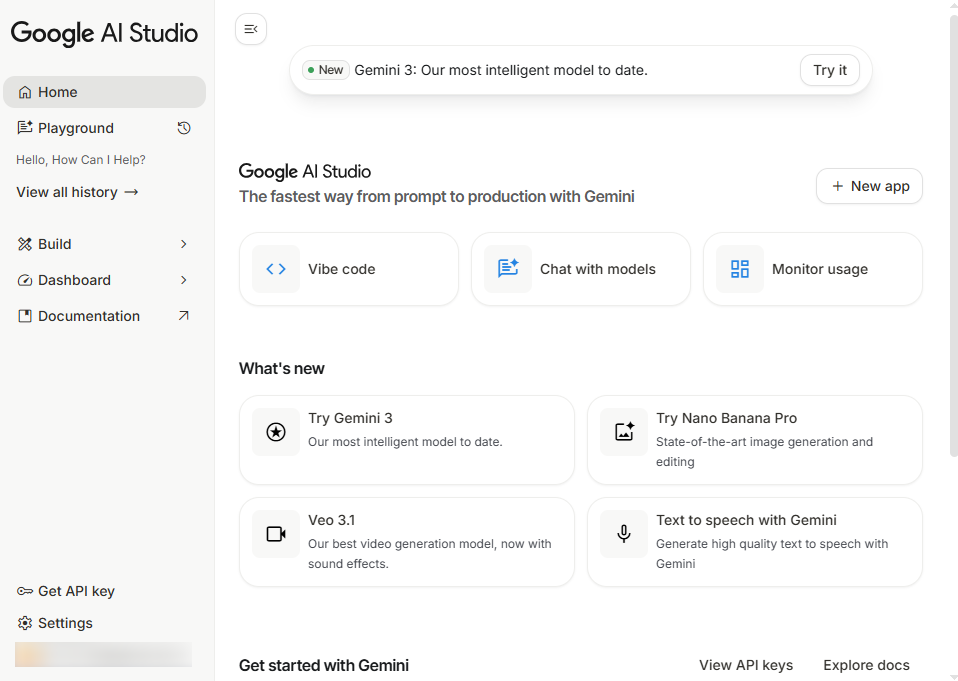Click the Vibe code brackets icon

[x=276, y=269]
